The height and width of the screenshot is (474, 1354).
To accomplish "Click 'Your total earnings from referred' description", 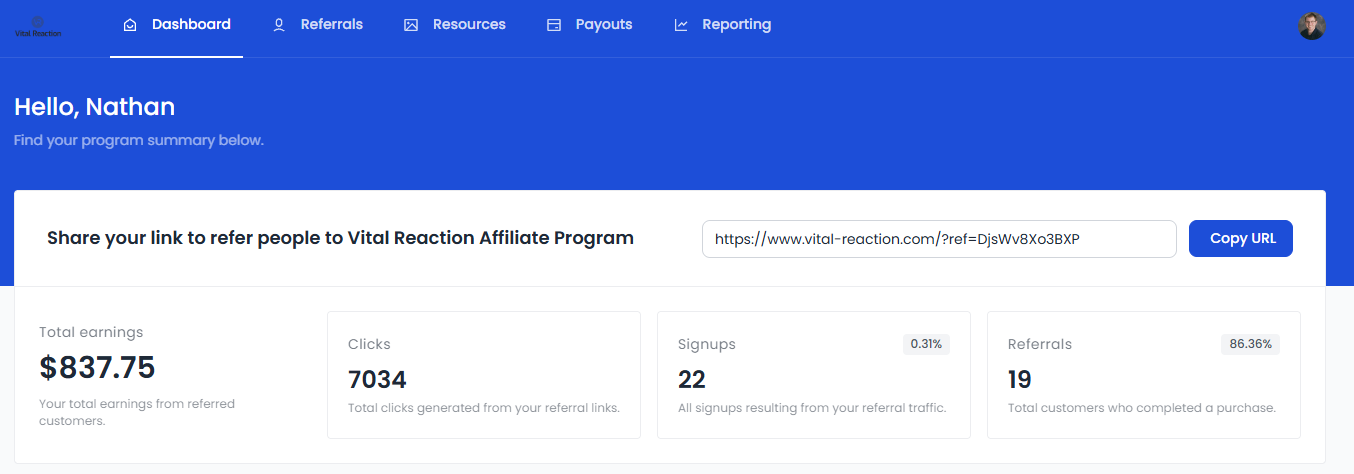I will pos(137,412).
